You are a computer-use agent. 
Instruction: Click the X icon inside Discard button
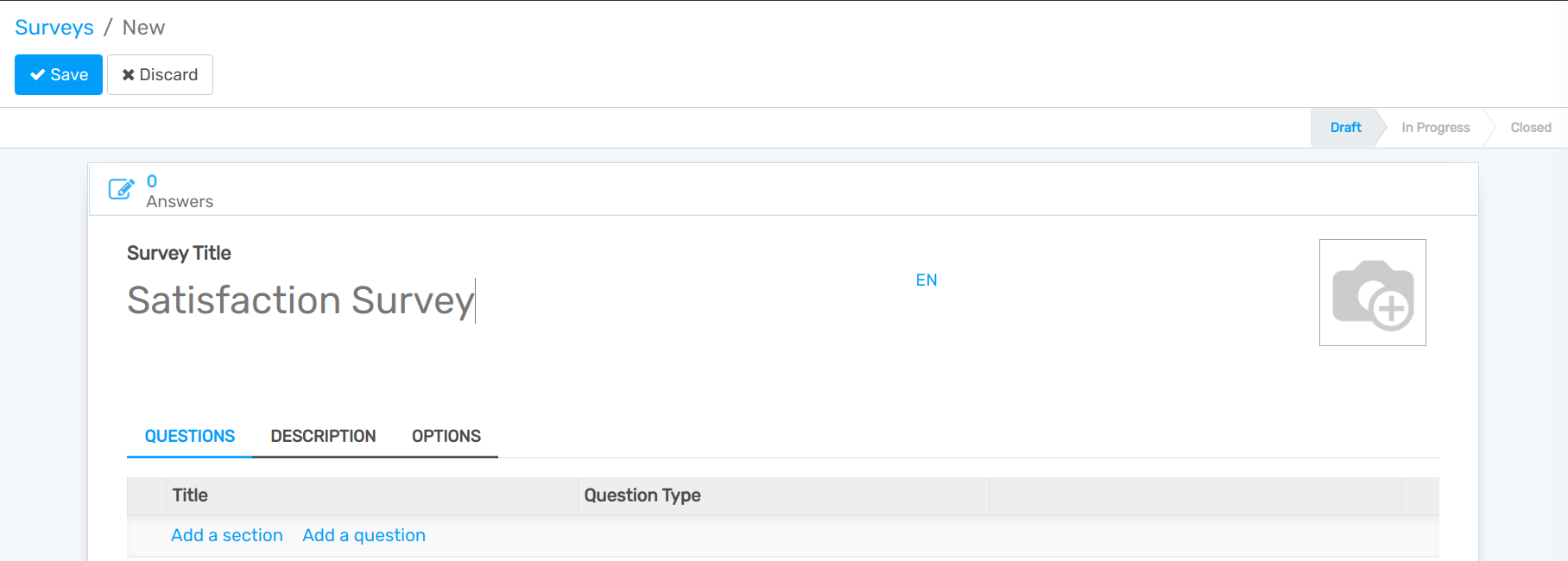128,74
